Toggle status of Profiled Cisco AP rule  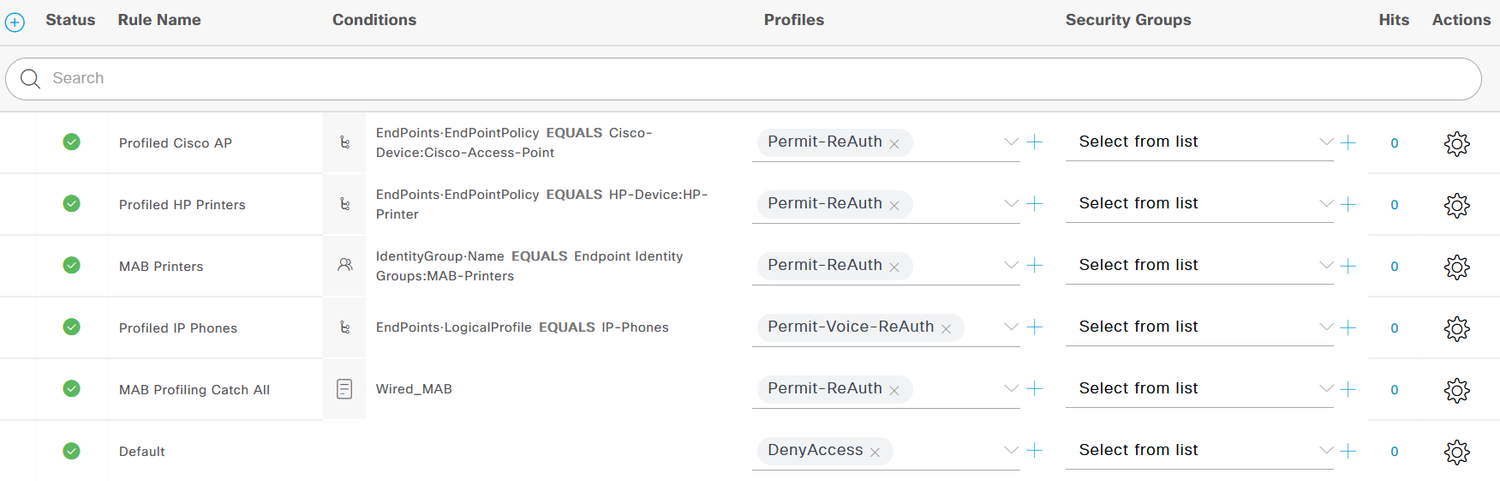(71, 142)
